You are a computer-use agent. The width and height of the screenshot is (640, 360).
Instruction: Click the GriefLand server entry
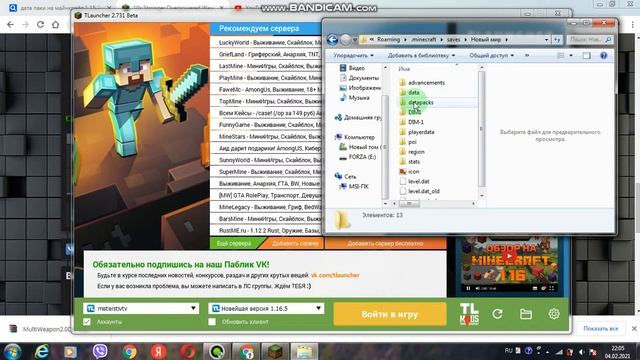click(266, 54)
